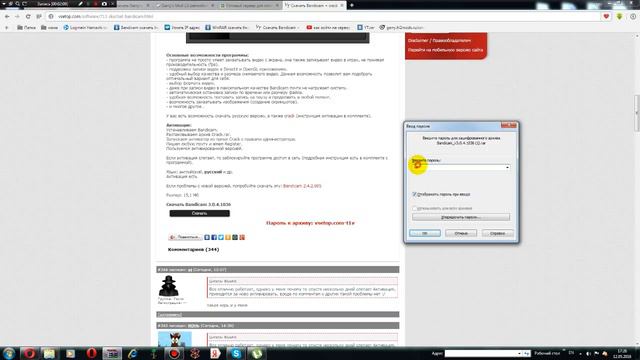The height and width of the screenshot is (360, 640).
Task: Toggle show password while typing checkbox
Action: [415, 194]
